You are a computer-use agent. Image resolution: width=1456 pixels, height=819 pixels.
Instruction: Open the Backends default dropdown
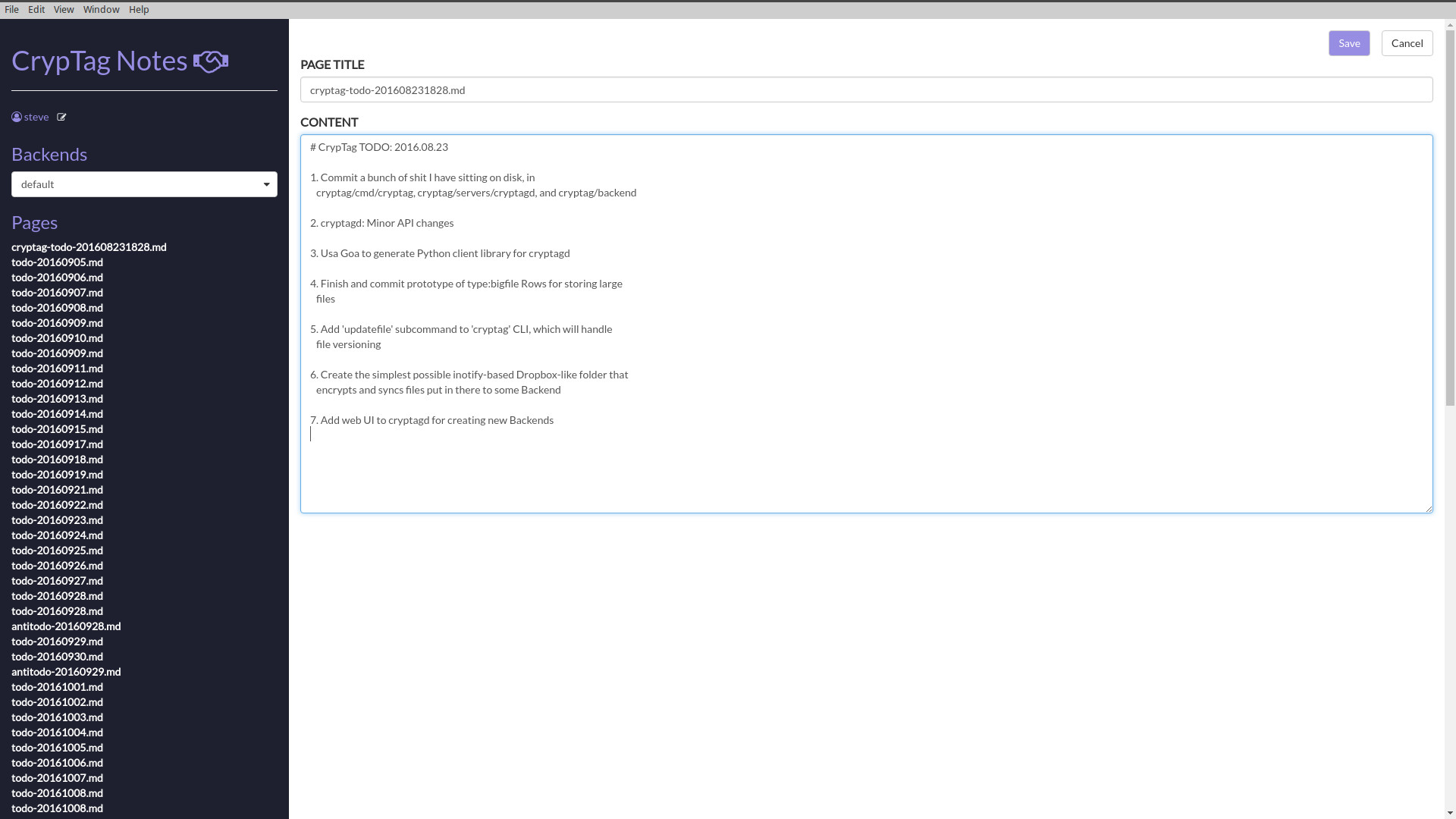[144, 184]
